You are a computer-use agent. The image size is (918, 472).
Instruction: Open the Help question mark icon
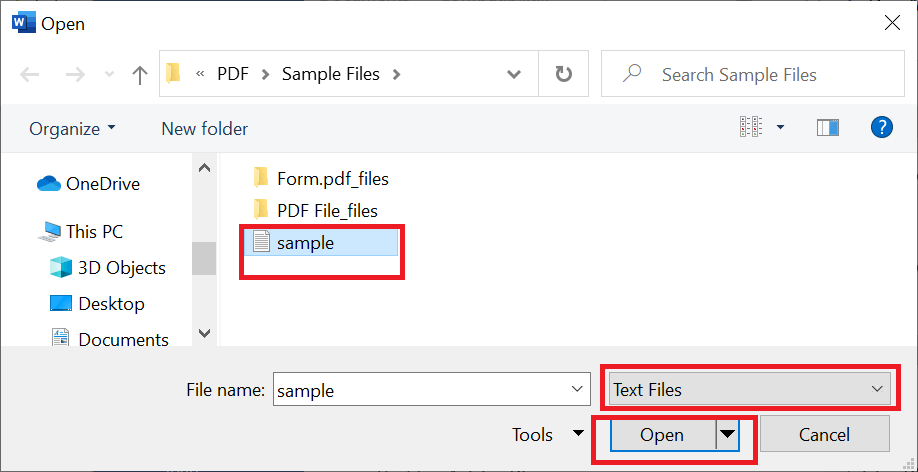tap(882, 127)
